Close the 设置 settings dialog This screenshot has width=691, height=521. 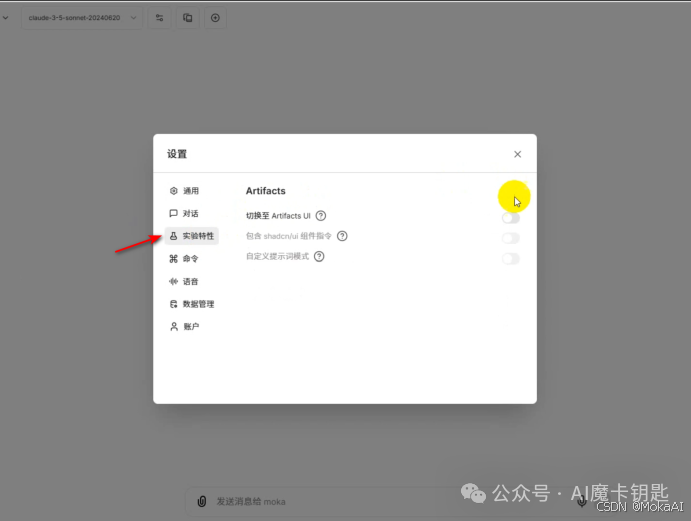tap(517, 154)
